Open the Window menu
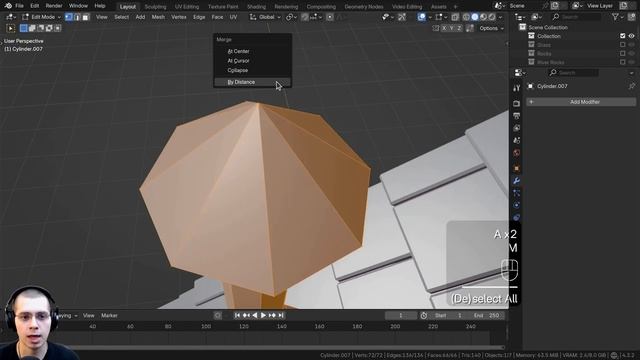The image size is (640, 360). [78, 6]
